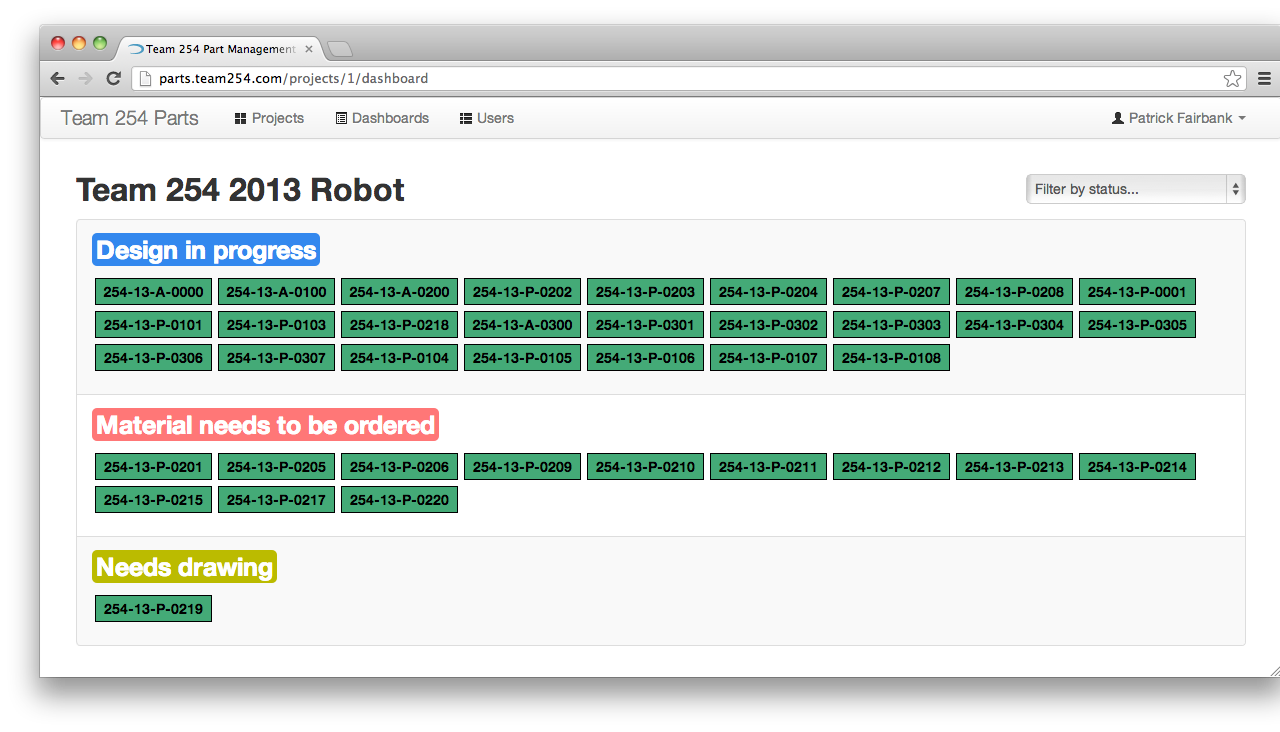Open part 254-13-P-0209
Image resolution: width=1280 pixels, height=732 pixels.
[x=522, y=467]
